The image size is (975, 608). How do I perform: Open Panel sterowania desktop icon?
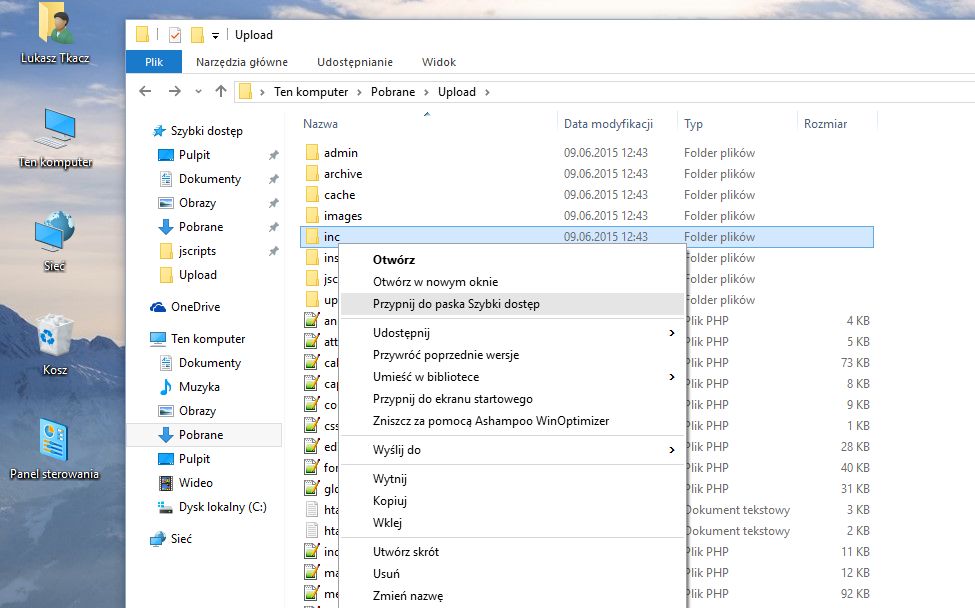coord(54,440)
